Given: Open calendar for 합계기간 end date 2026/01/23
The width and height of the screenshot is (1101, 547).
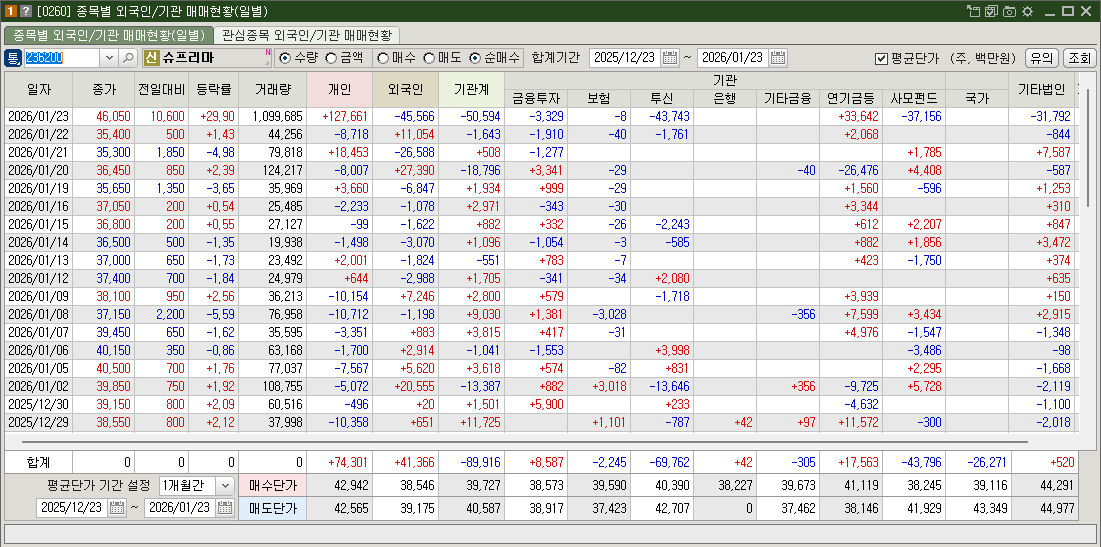Looking at the screenshot, I should click(x=778, y=58).
